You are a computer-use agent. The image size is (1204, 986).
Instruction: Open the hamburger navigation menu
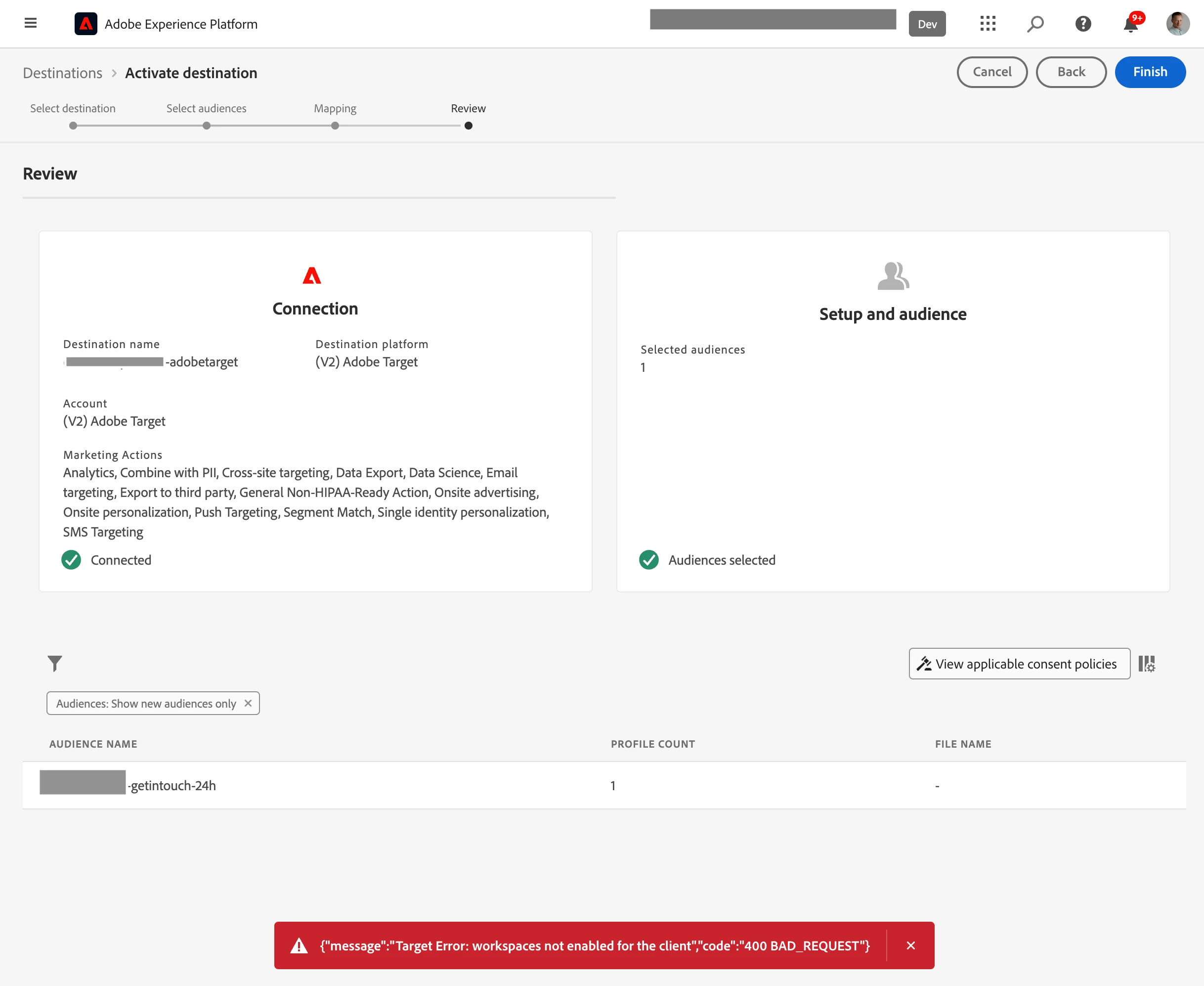tap(31, 23)
